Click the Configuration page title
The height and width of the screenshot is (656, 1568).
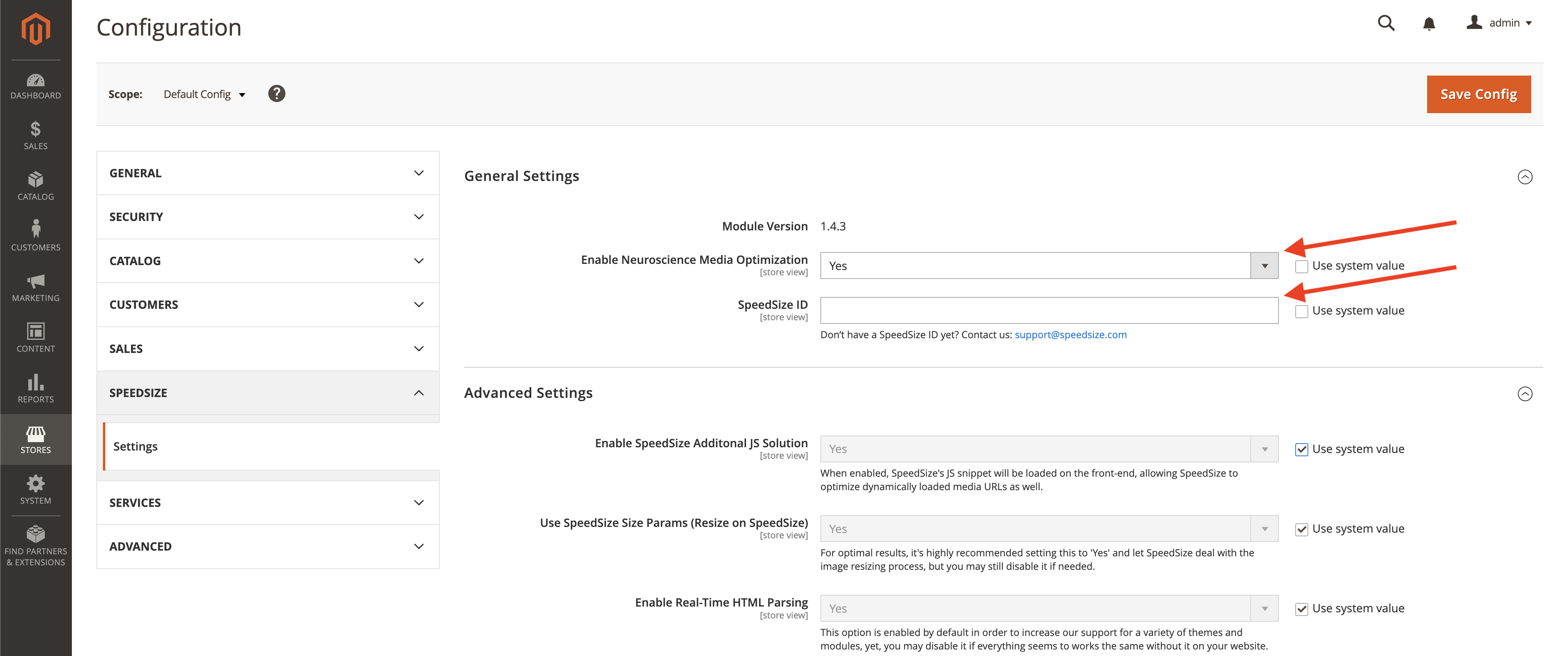pos(169,27)
